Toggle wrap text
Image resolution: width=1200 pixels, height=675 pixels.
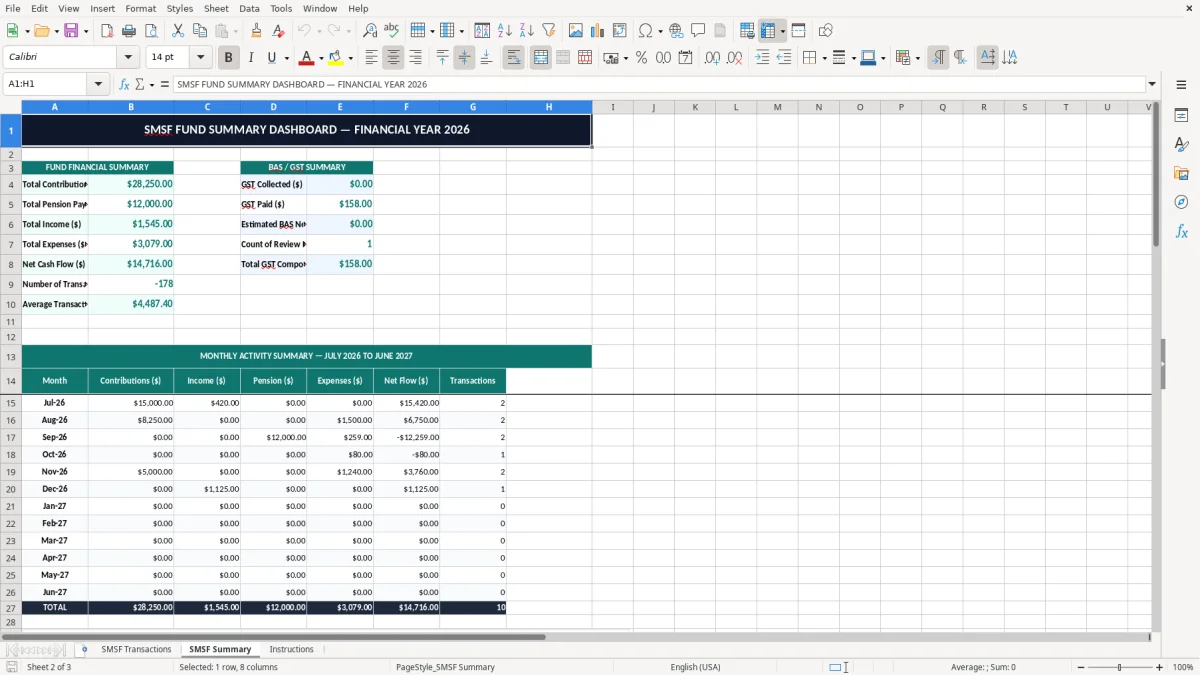(513, 58)
